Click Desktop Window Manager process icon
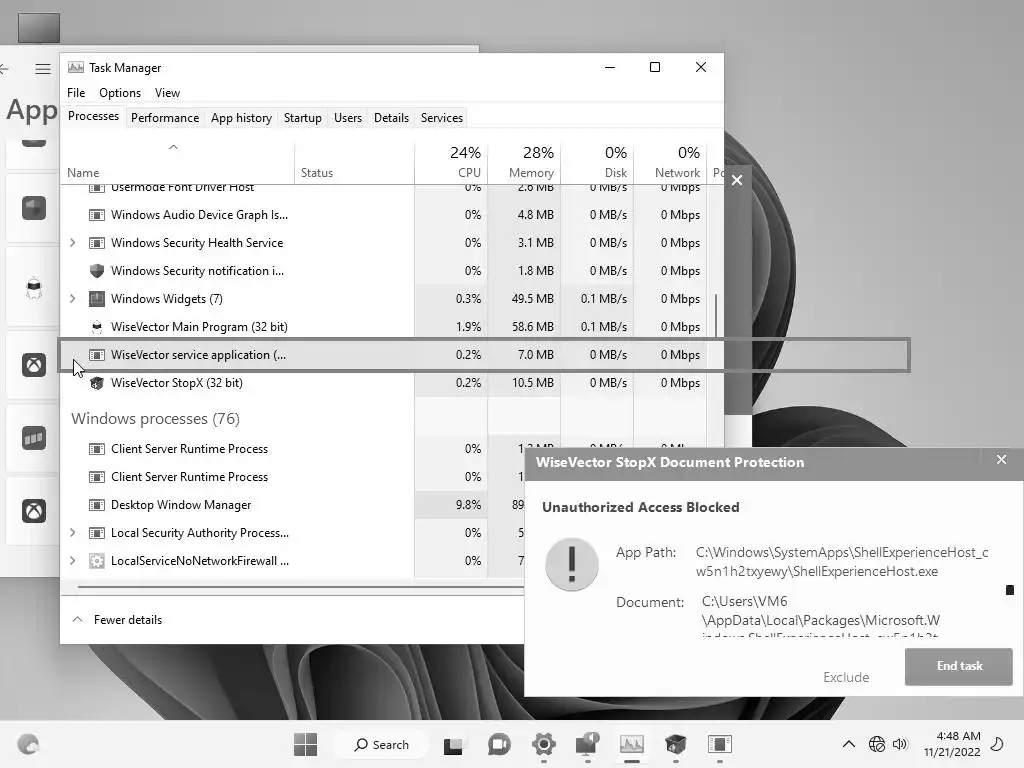1024x768 pixels. click(x=97, y=505)
